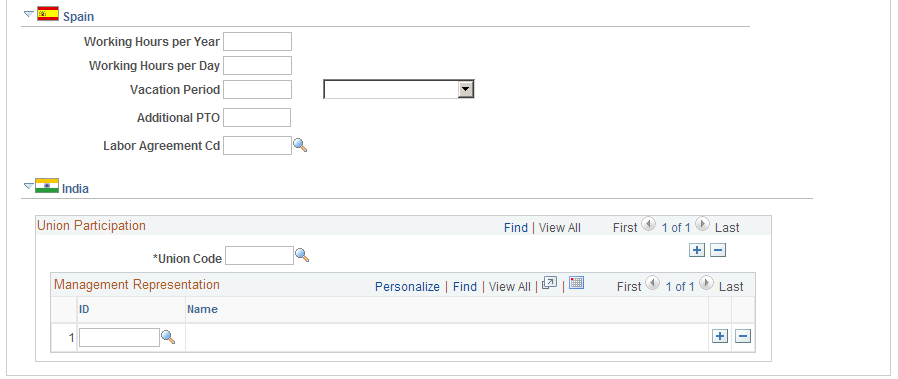Add a Management Representation row

(x=720, y=337)
